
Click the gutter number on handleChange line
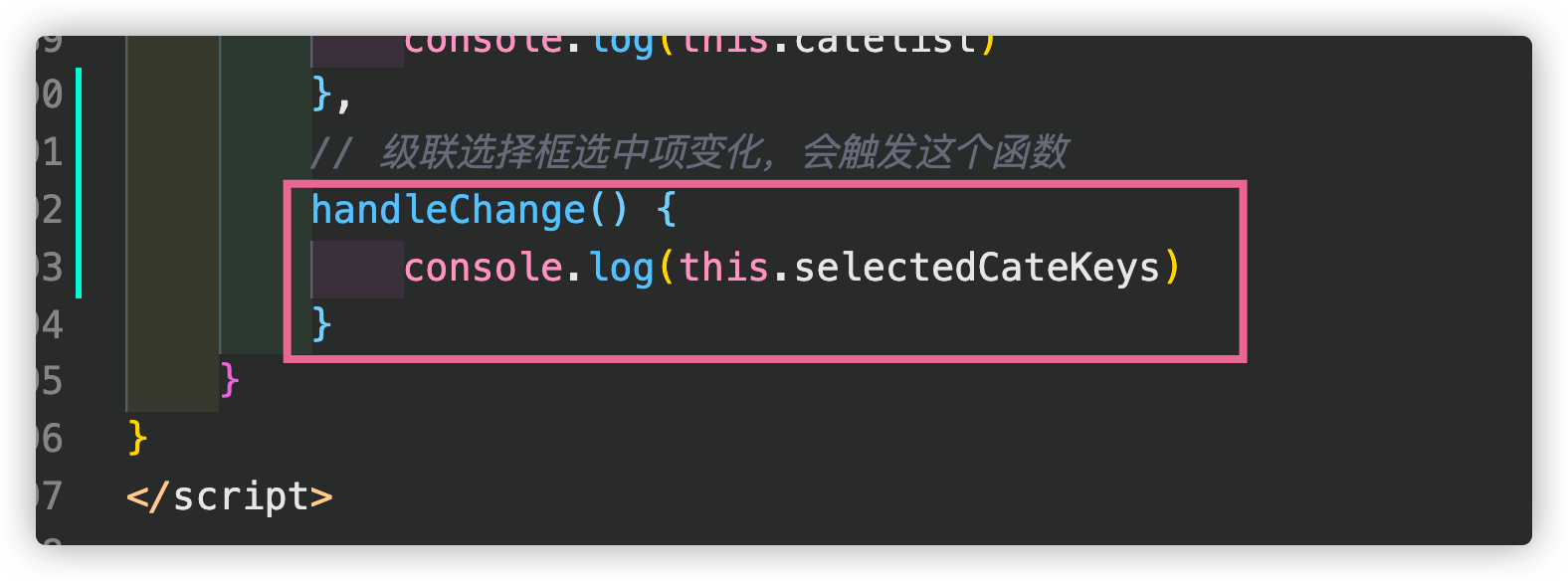point(50,210)
